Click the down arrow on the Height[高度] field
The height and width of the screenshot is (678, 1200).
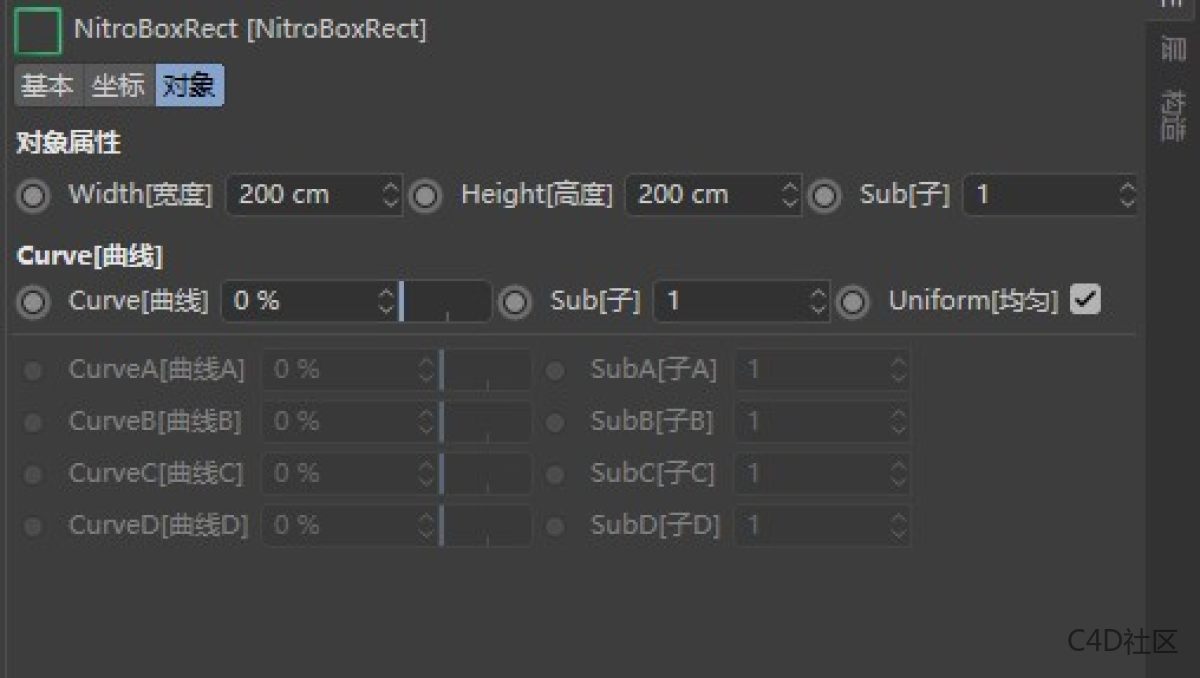pyautogui.click(x=792, y=202)
